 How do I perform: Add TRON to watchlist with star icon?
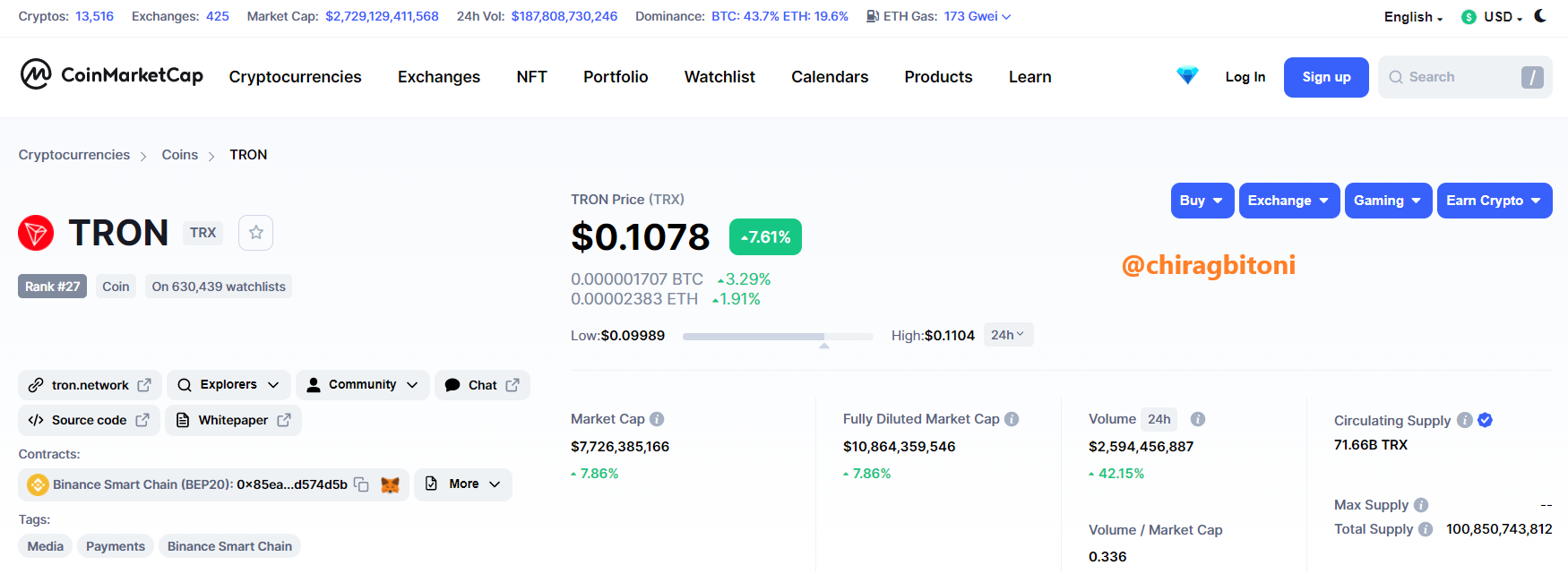(256, 233)
